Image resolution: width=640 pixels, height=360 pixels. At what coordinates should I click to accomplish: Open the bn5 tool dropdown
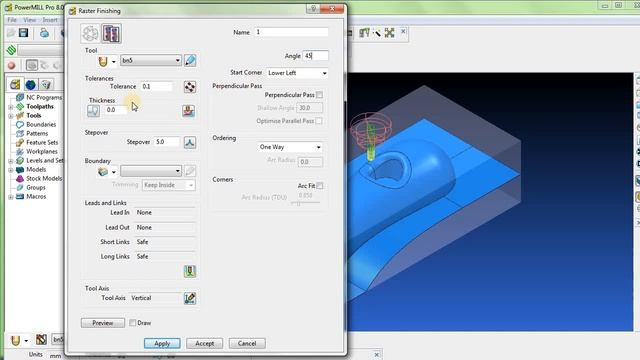click(x=151, y=60)
